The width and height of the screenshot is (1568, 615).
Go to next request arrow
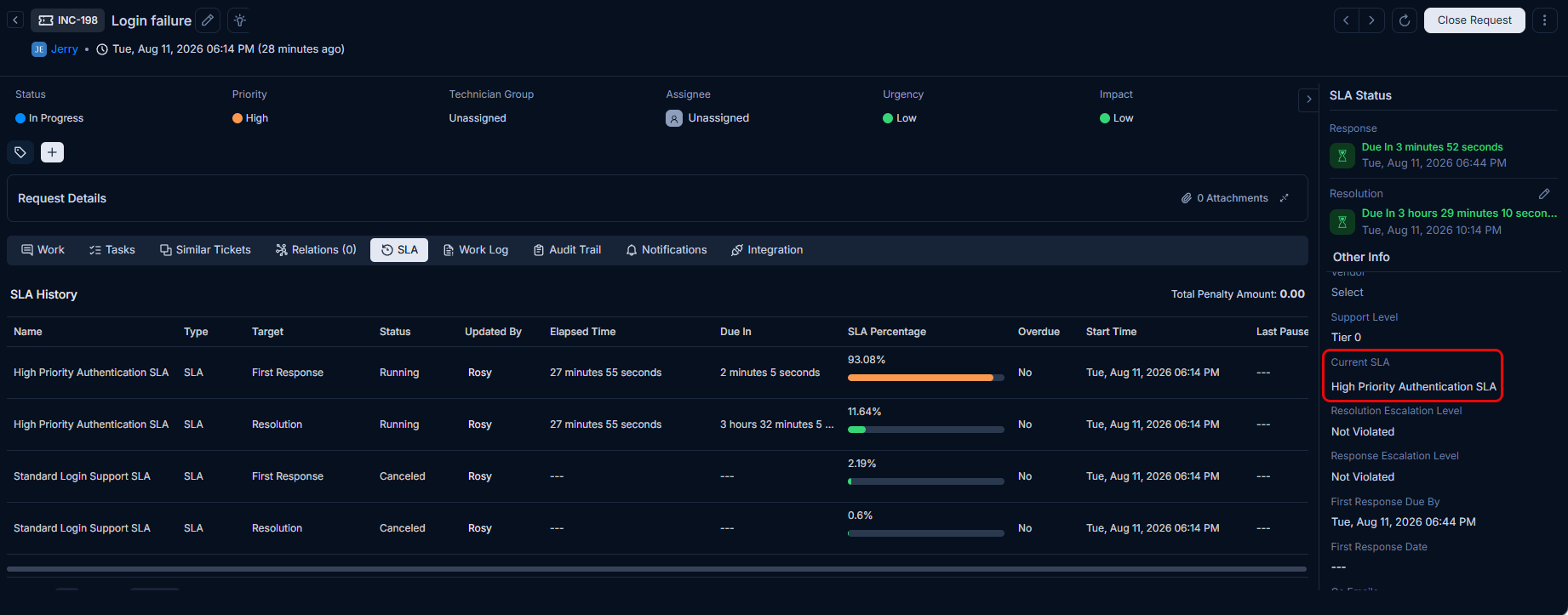(x=1371, y=20)
